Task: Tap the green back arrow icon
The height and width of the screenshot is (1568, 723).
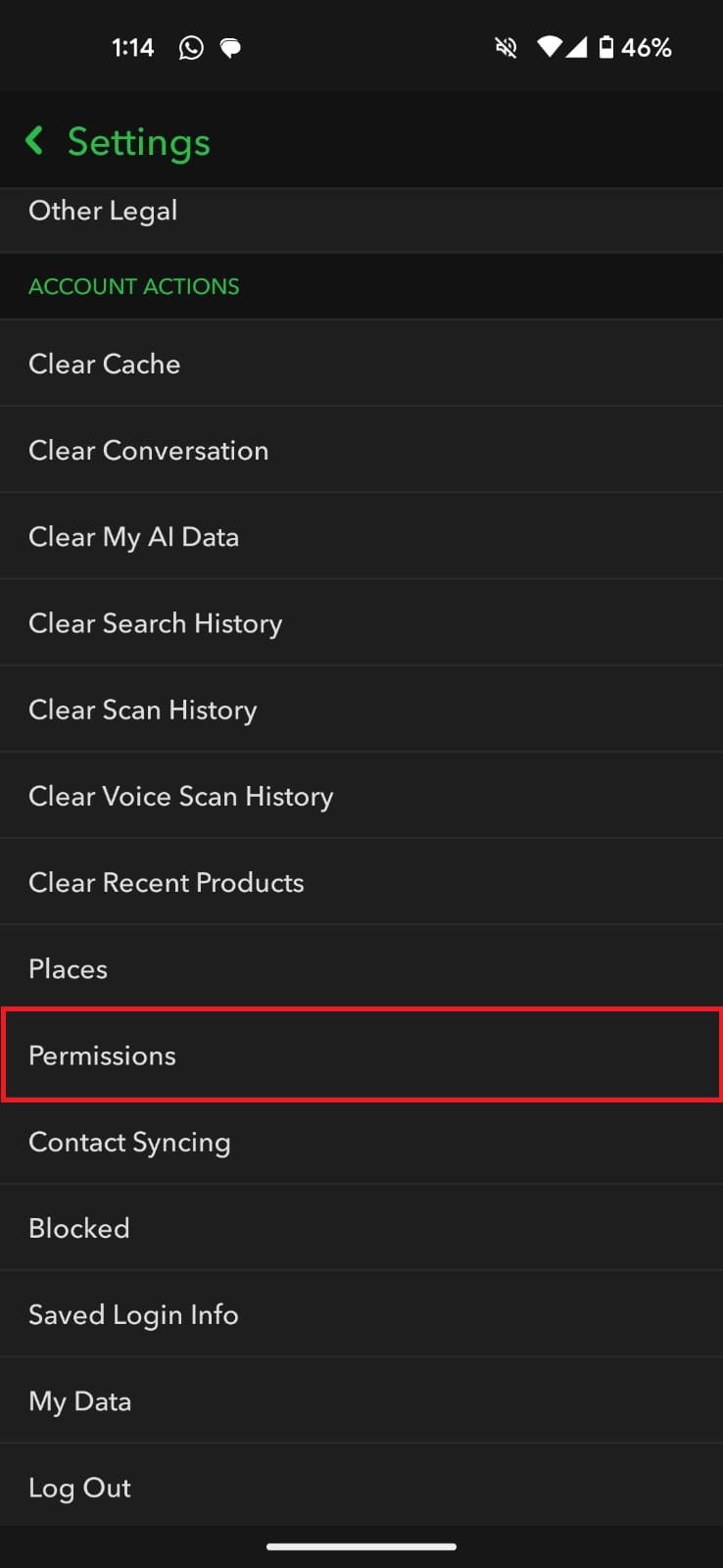Action: (34, 141)
